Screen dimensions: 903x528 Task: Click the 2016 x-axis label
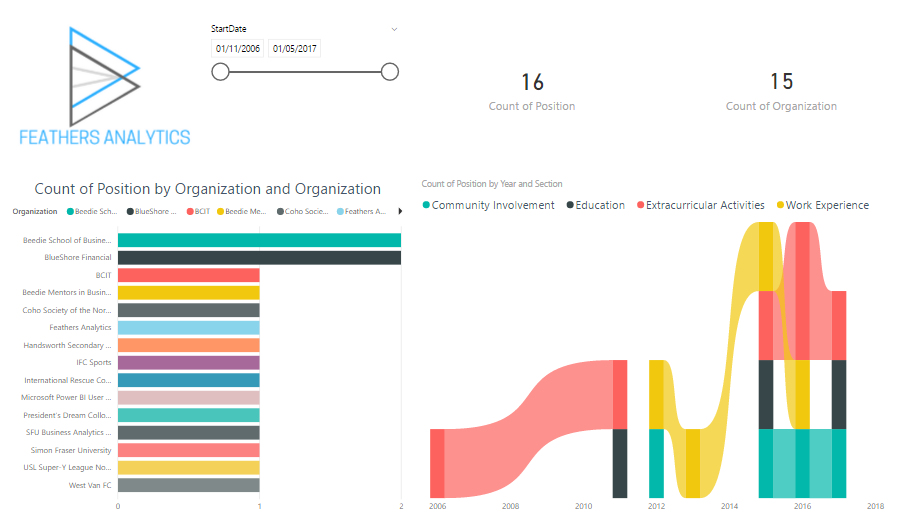point(802,506)
